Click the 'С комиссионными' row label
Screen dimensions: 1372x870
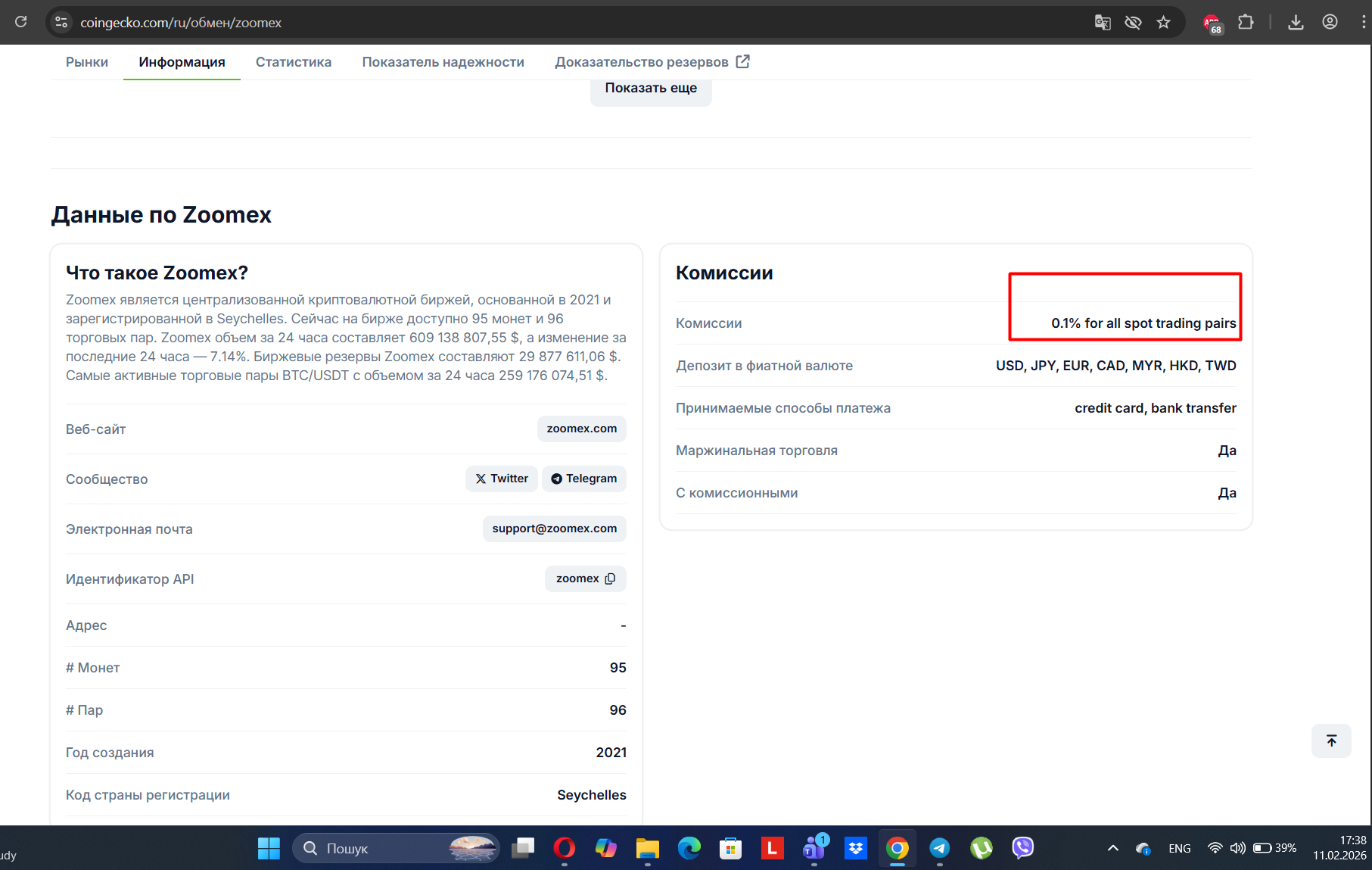[737, 493]
